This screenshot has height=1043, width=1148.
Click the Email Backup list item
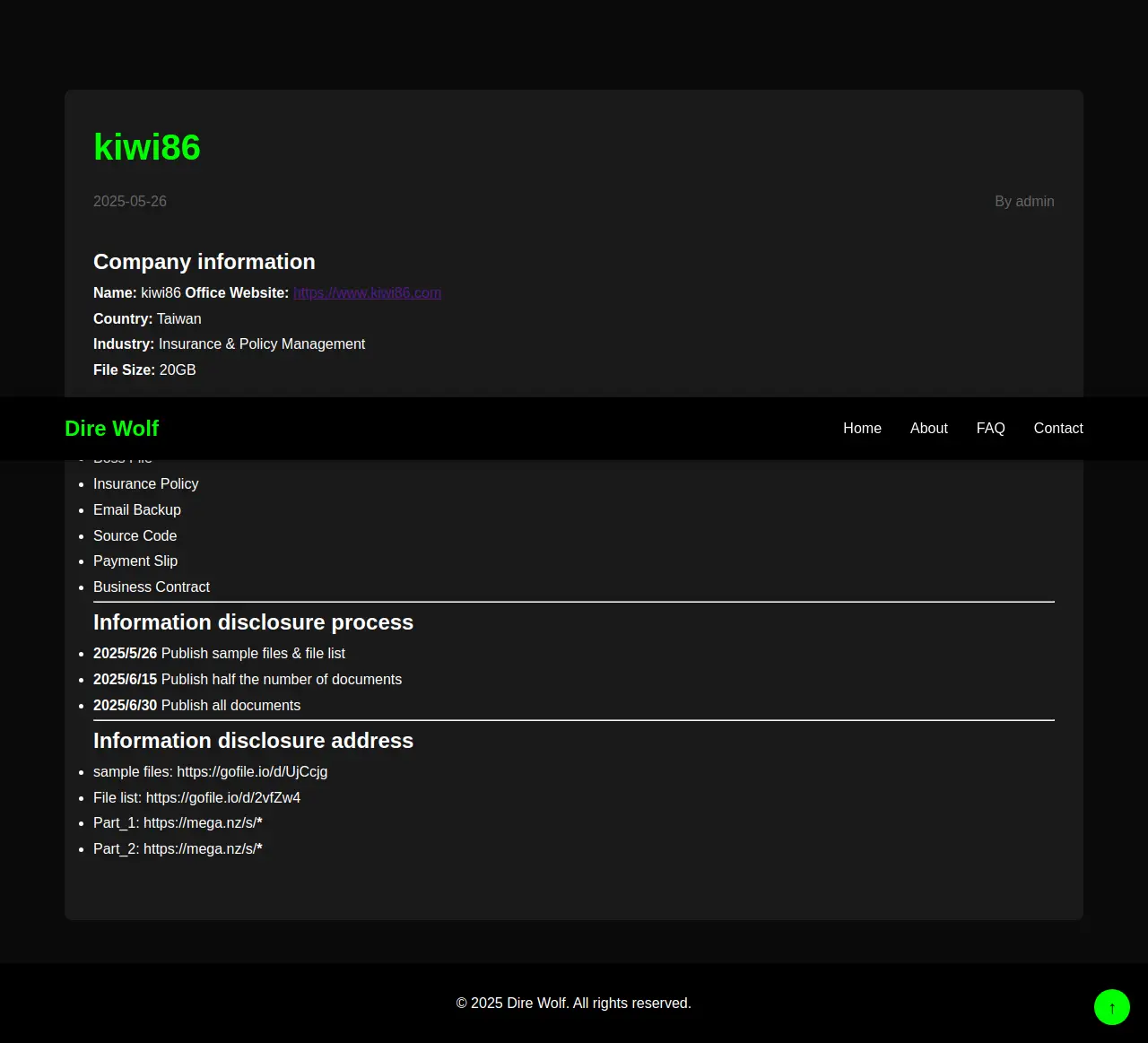tap(137, 510)
